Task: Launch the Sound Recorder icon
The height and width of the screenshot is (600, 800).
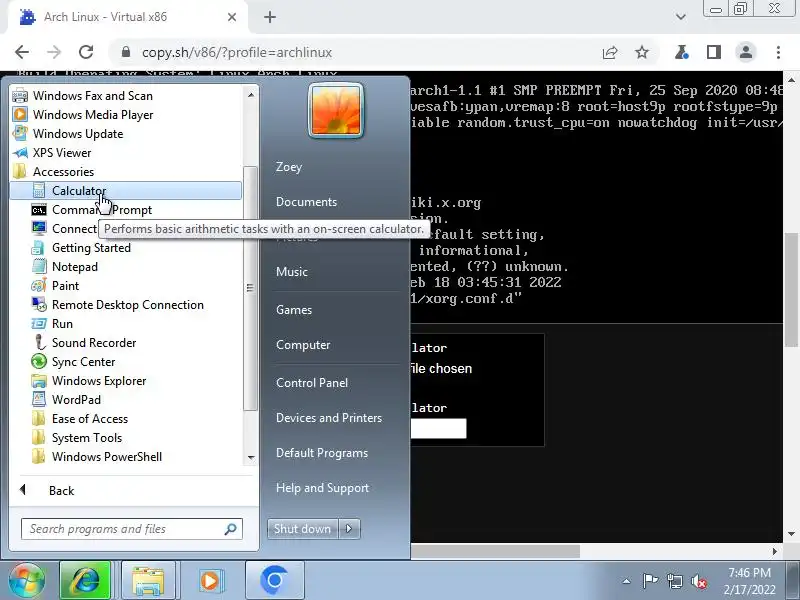Action: coord(39,343)
